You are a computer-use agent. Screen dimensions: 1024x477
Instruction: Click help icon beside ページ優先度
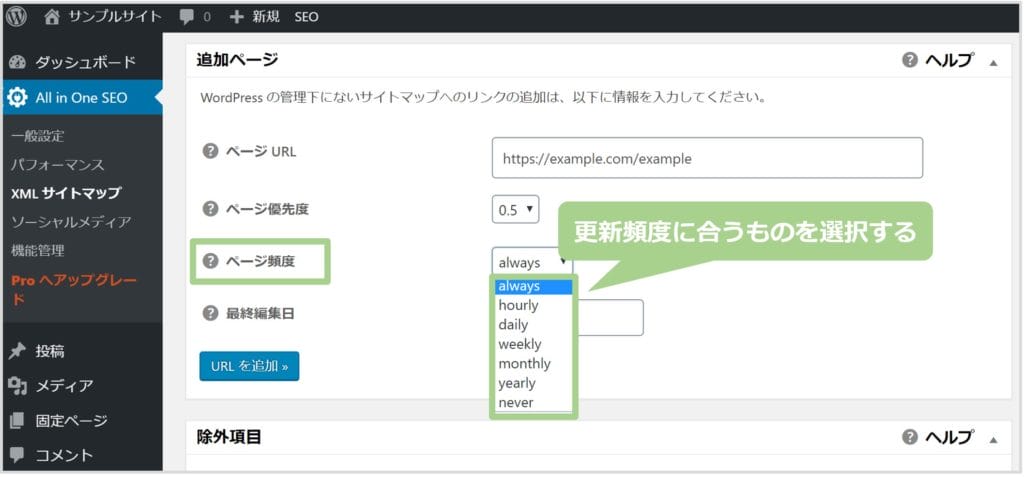pyautogui.click(x=210, y=209)
